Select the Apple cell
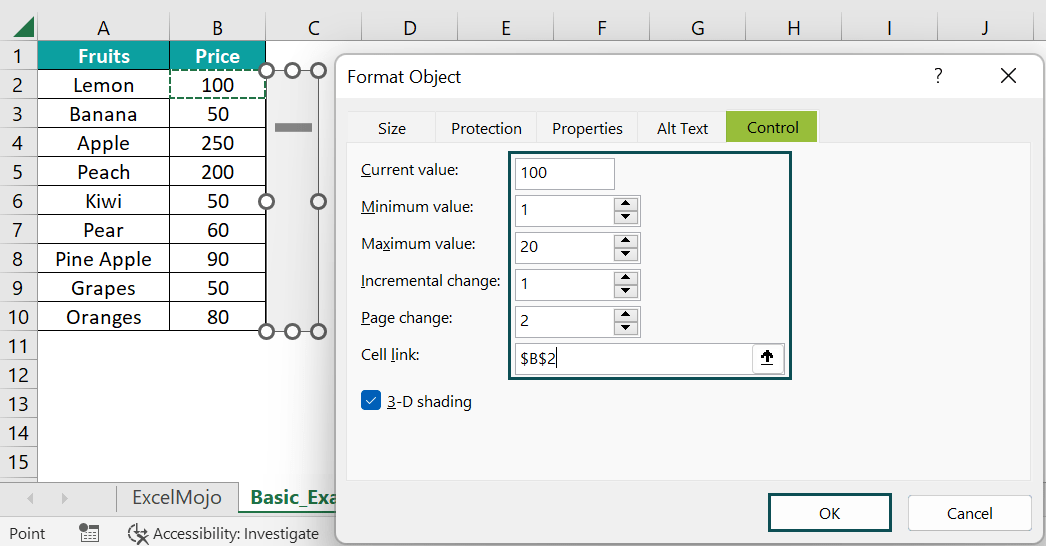The width and height of the screenshot is (1046, 546). point(103,143)
